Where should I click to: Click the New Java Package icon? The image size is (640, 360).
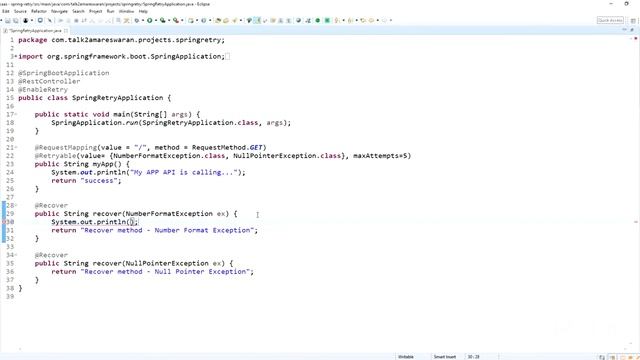click(191, 20)
